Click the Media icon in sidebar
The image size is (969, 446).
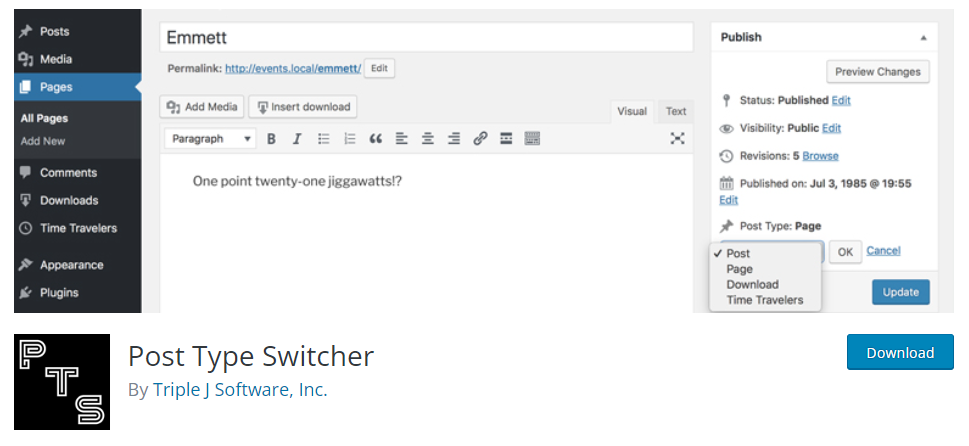(25, 59)
